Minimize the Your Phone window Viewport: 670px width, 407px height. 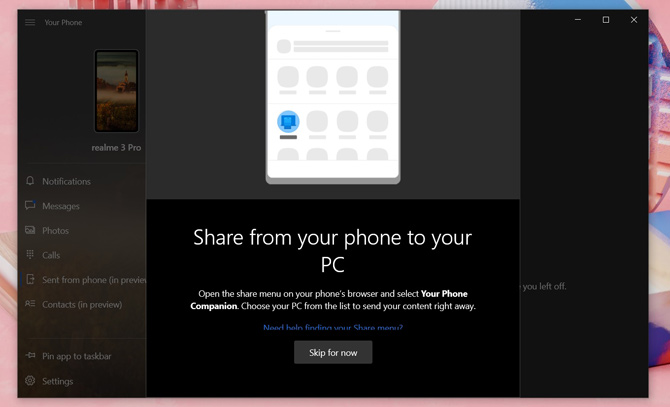578,20
